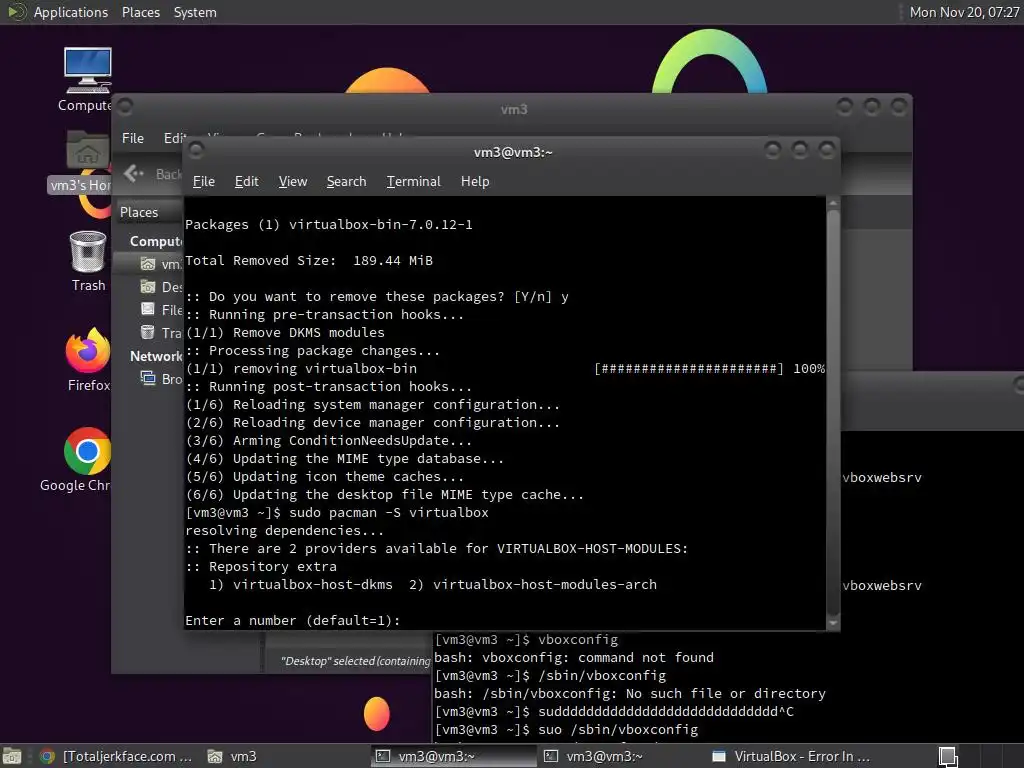Open the Applications menu in top panel
1024x768 pixels.
coord(71,12)
